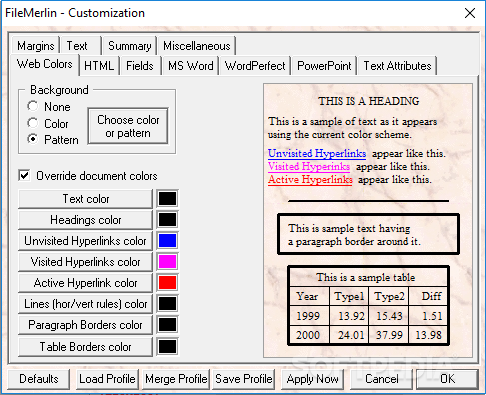486x395 pixels.
Task: Pick the Table Borders color swatch
Action: 167,347
